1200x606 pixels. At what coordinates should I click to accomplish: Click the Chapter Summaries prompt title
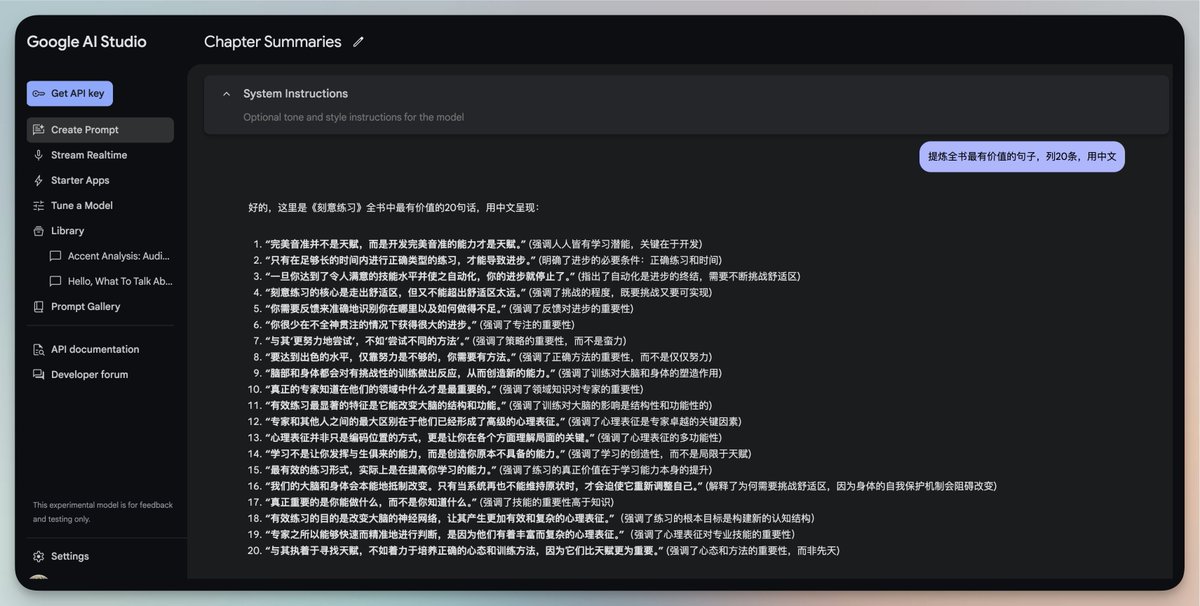tap(273, 42)
